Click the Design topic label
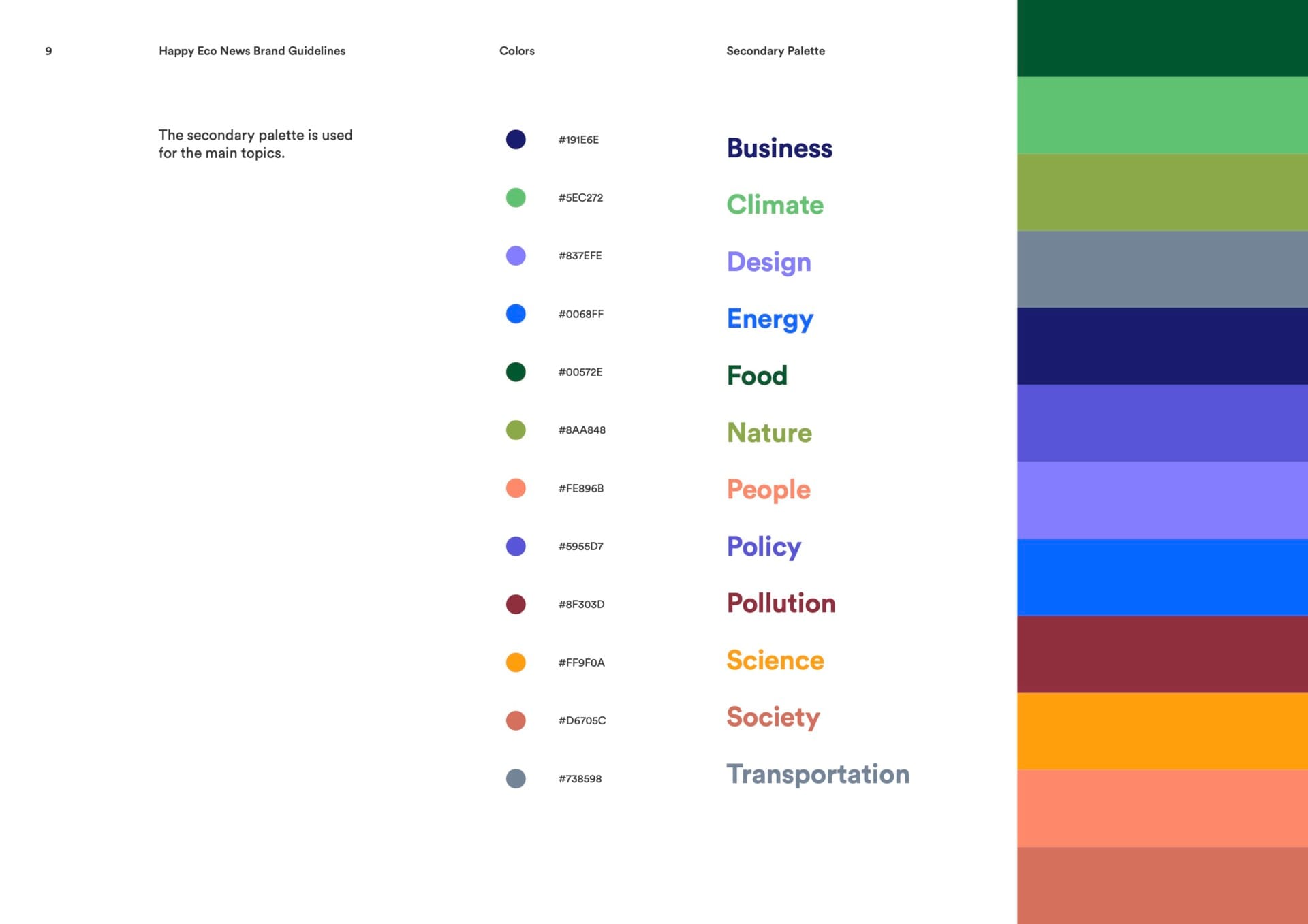1308x924 pixels. point(768,262)
